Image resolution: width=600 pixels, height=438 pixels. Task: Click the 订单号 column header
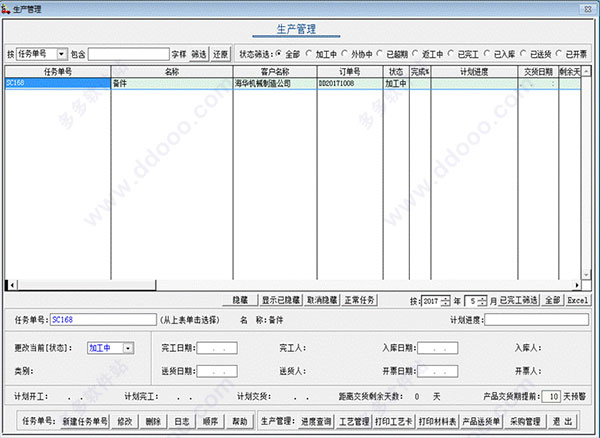pos(350,72)
